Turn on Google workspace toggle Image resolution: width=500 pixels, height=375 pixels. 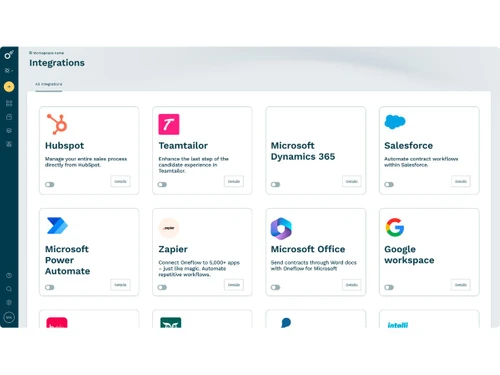[389, 287]
